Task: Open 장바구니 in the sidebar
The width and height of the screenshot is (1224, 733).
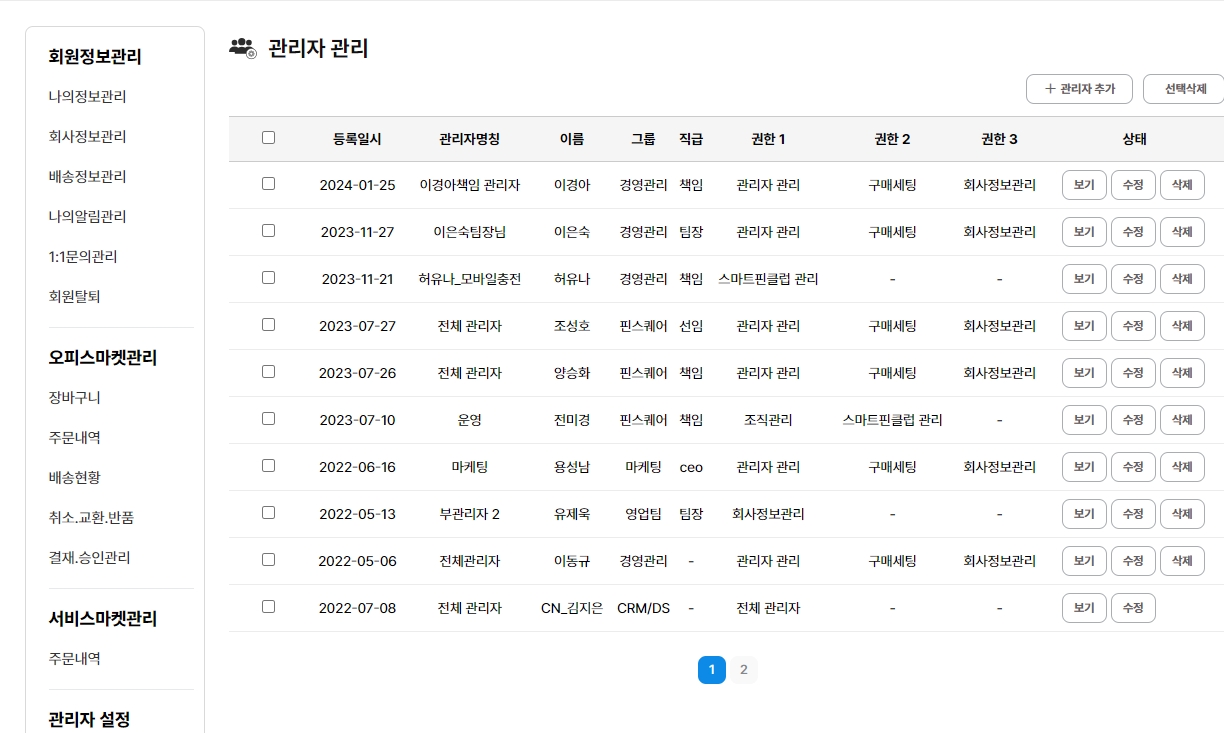Action: click(74, 398)
